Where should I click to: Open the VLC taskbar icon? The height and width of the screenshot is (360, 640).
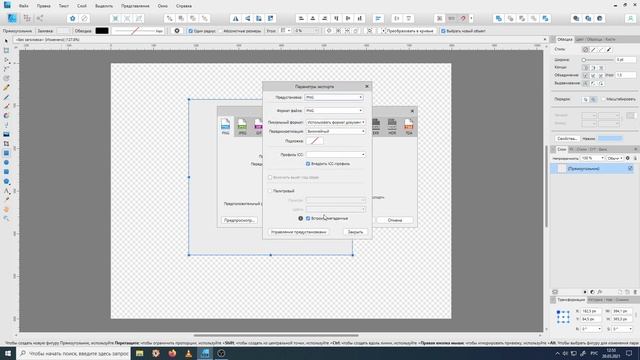[188, 353]
